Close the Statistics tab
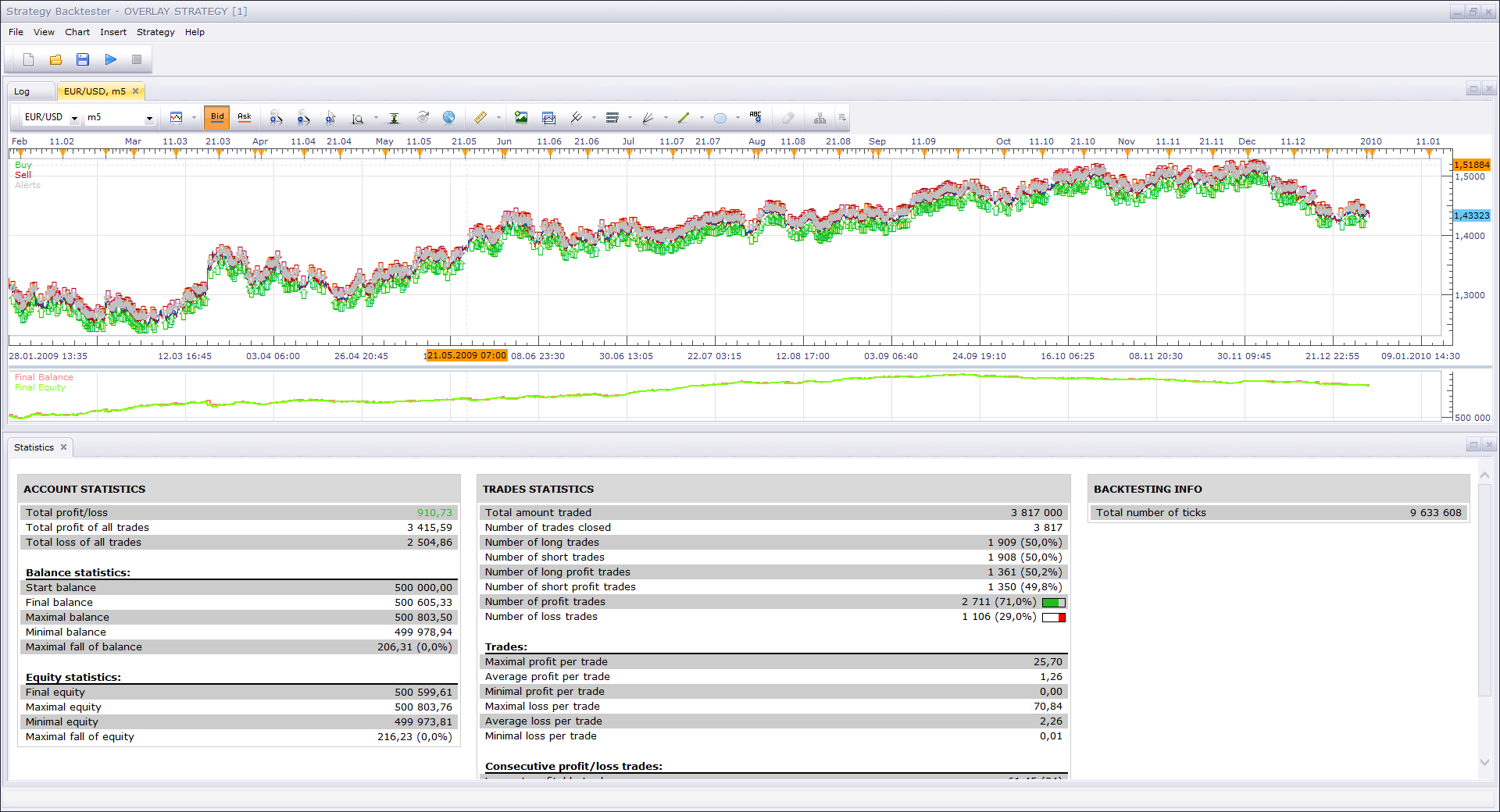This screenshot has height=812, width=1500. coord(64,447)
